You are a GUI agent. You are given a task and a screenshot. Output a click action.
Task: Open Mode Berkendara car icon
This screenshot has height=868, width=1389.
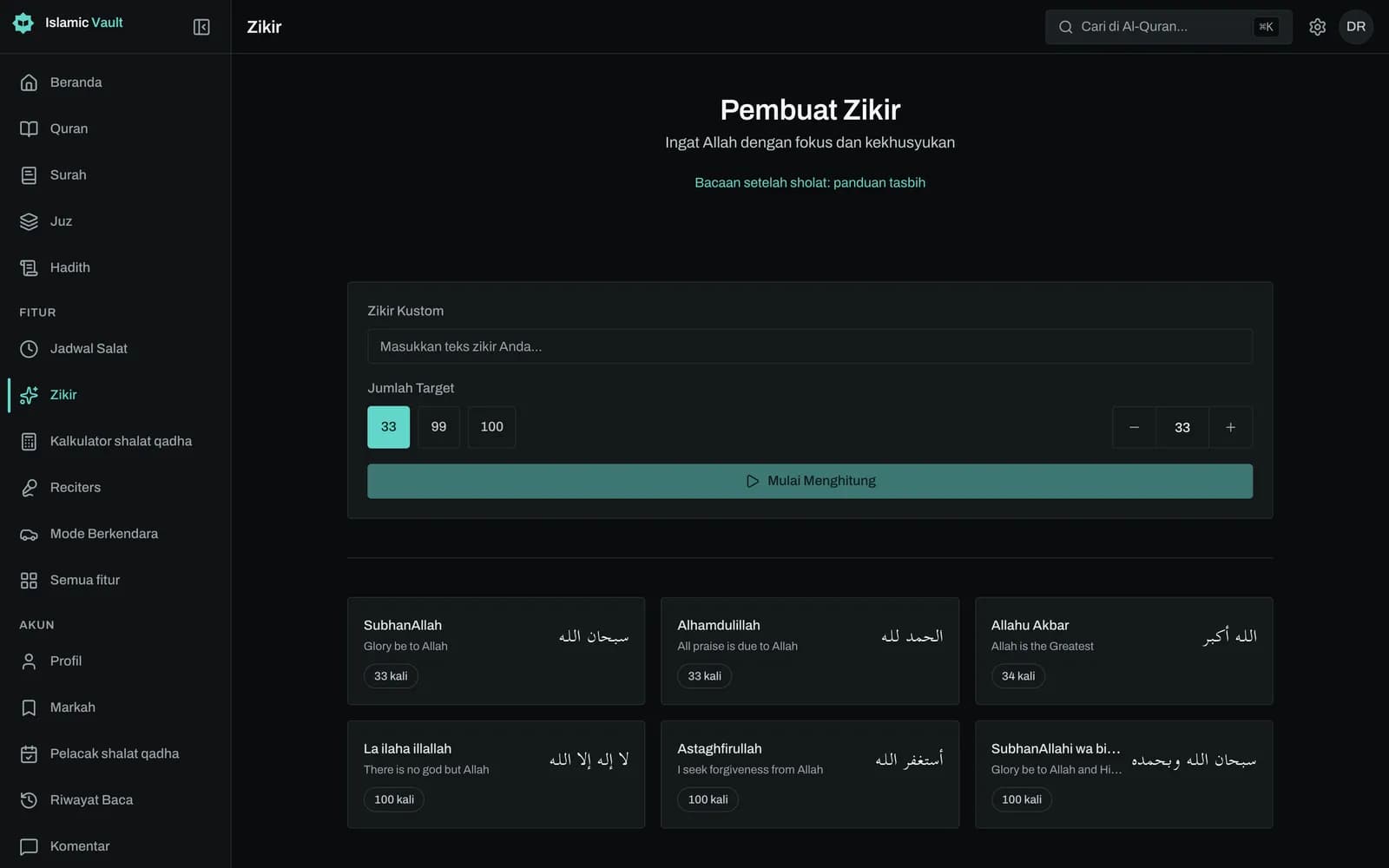(29, 534)
